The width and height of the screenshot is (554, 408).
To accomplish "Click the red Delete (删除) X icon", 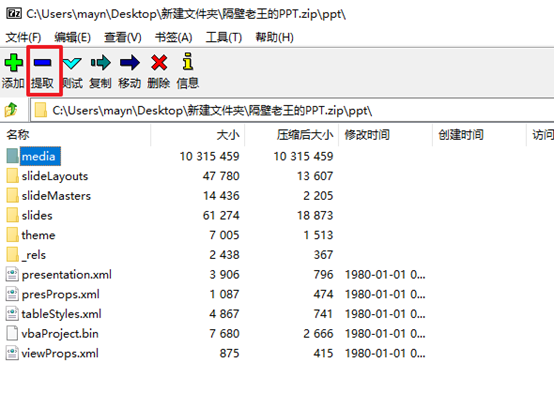I will coord(159,63).
